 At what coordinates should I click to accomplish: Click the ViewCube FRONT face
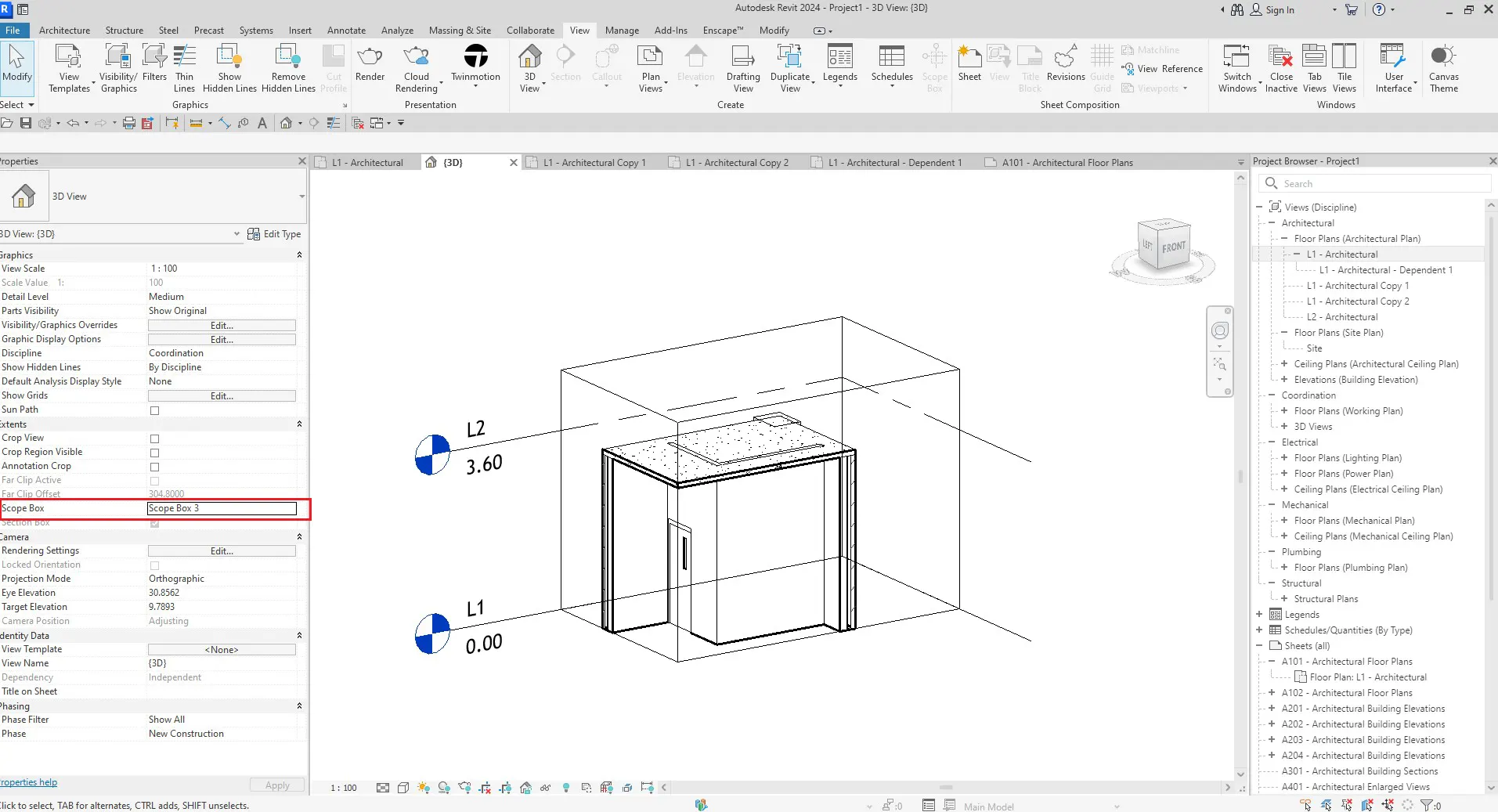[1173, 247]
